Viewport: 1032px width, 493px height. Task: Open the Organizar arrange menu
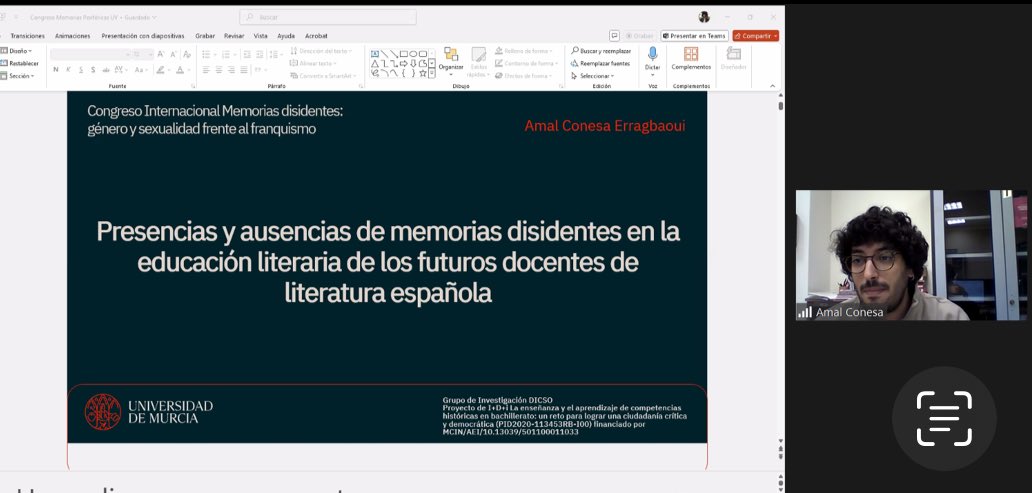coord(451,59)
